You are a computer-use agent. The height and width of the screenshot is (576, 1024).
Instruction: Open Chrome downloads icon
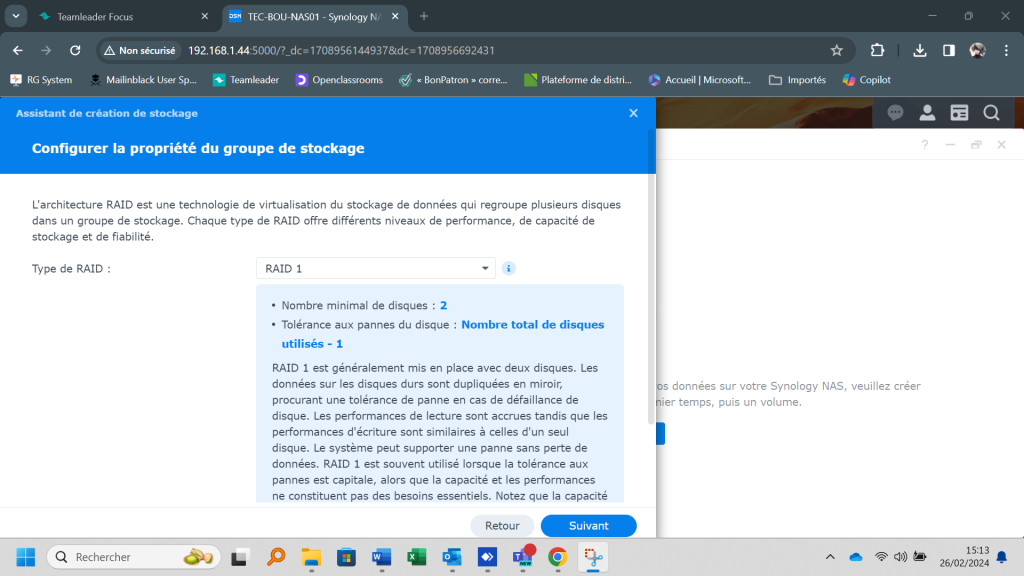pos(920,50)
